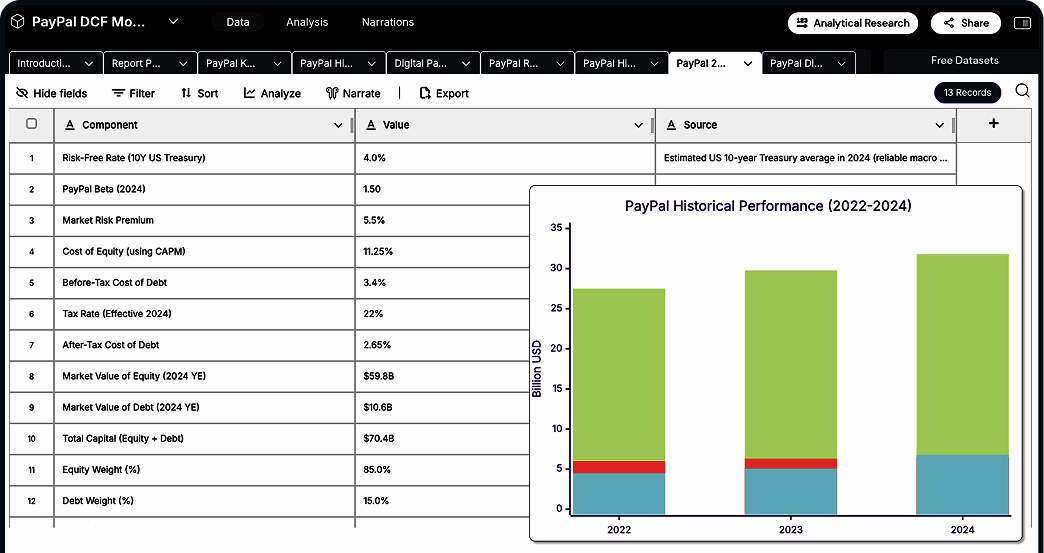Click the Share button

[x=965, y=23]
